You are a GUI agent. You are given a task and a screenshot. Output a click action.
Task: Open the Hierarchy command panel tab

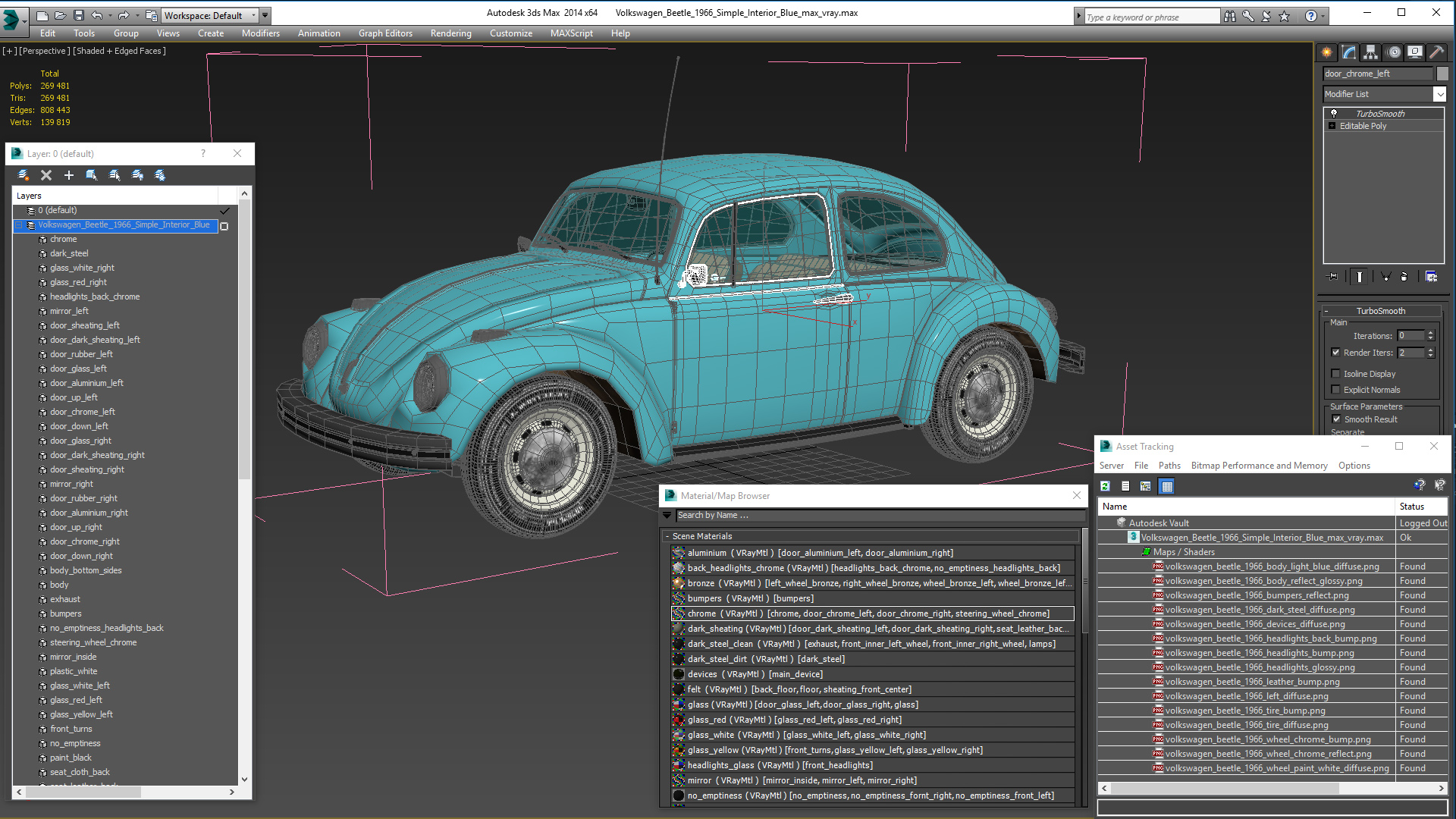click(x=1370, y=52)
